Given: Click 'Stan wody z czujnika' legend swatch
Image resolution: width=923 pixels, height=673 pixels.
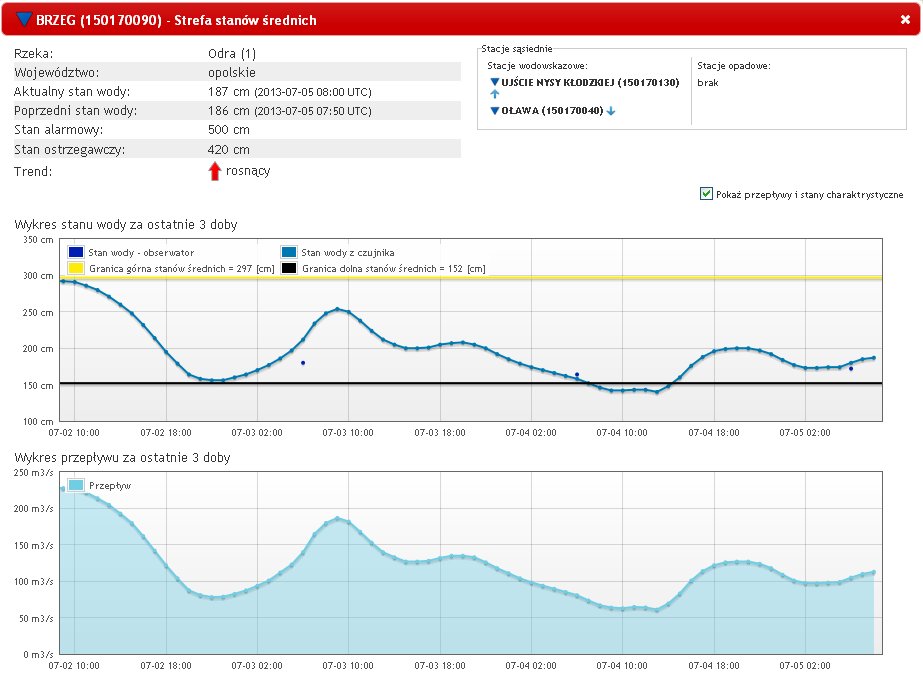Looking at the screenshot, I should [x=289, y=253].
